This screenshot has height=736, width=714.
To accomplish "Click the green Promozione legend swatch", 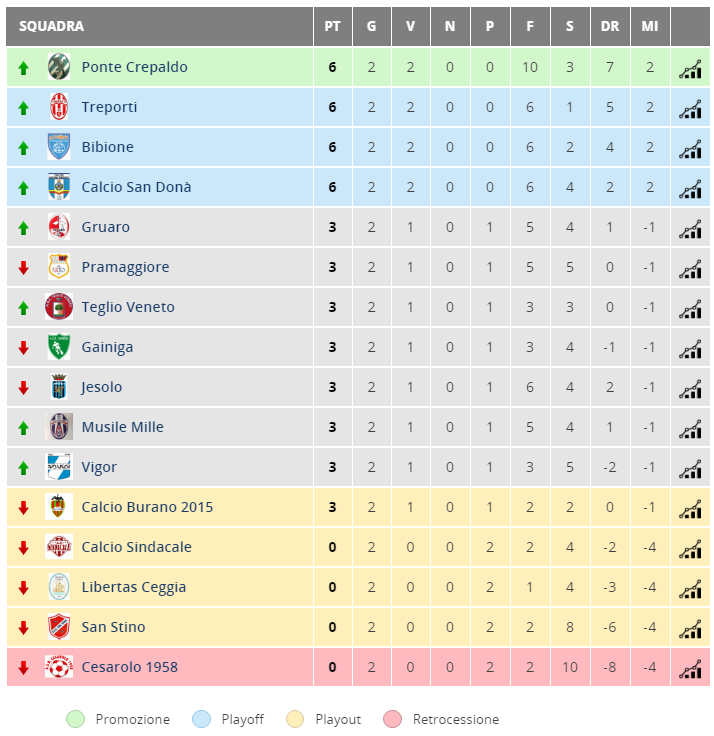I will pos(75,719).
